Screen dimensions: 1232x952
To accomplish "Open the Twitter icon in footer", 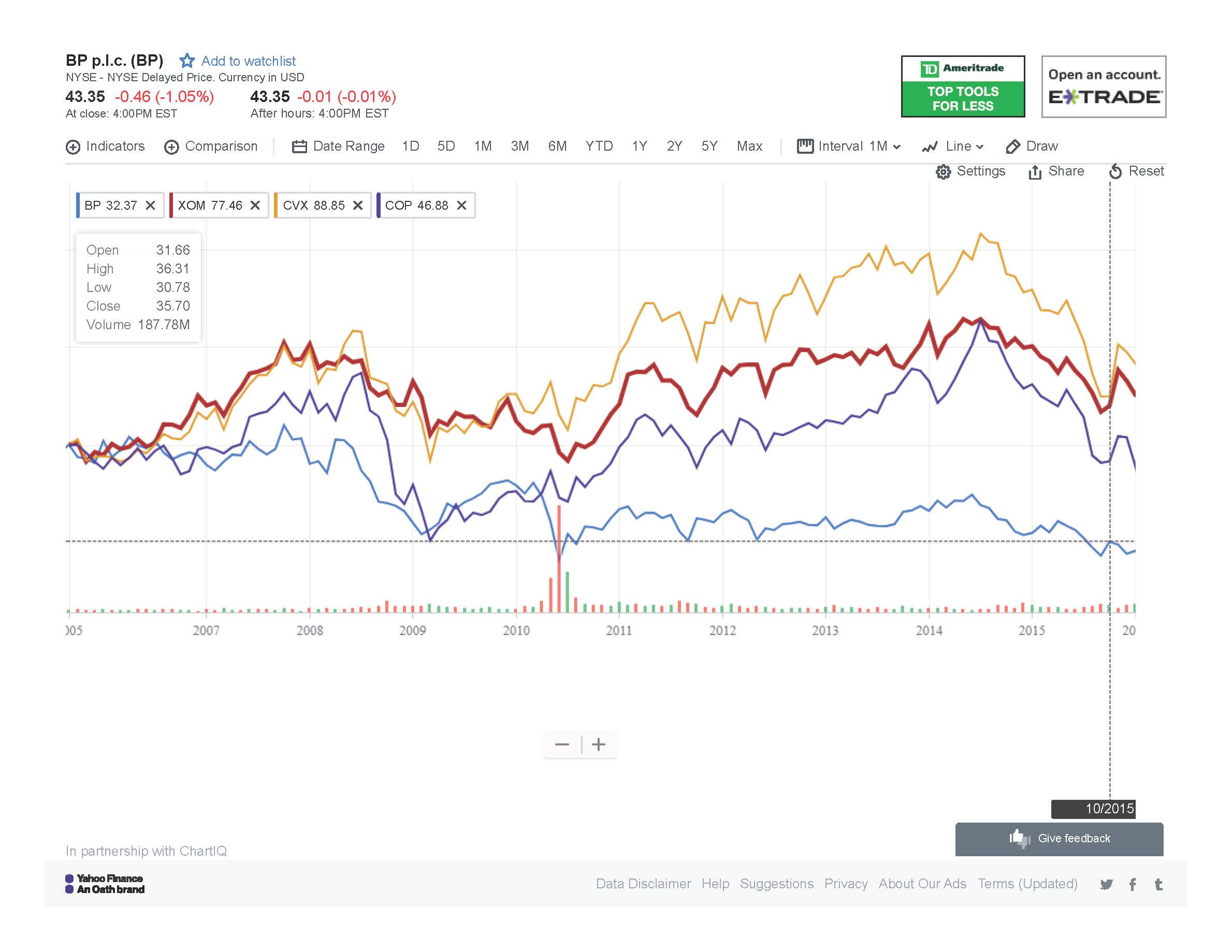I will point(1106,884).
